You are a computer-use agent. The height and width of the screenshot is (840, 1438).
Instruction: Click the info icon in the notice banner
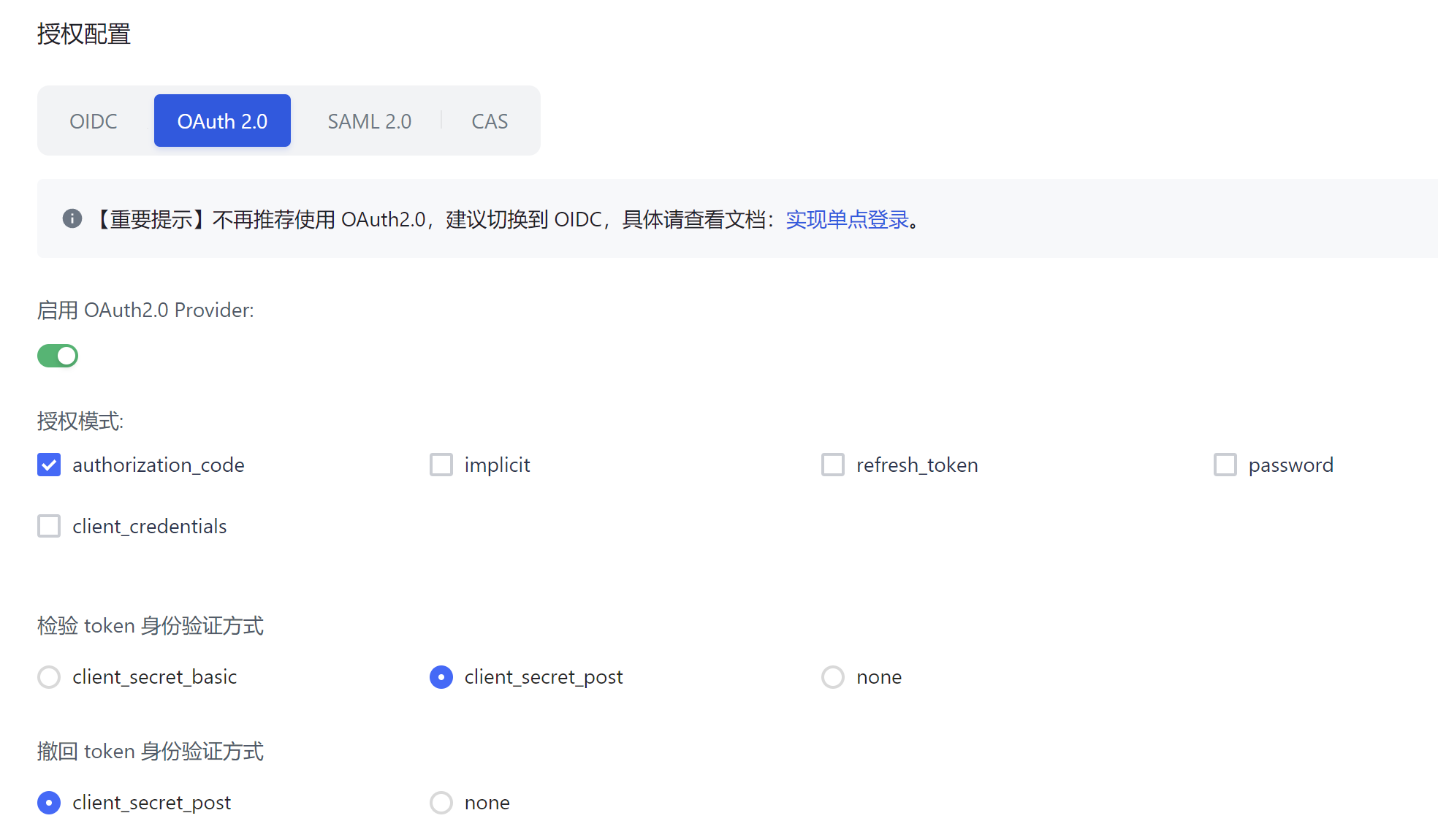72,218
